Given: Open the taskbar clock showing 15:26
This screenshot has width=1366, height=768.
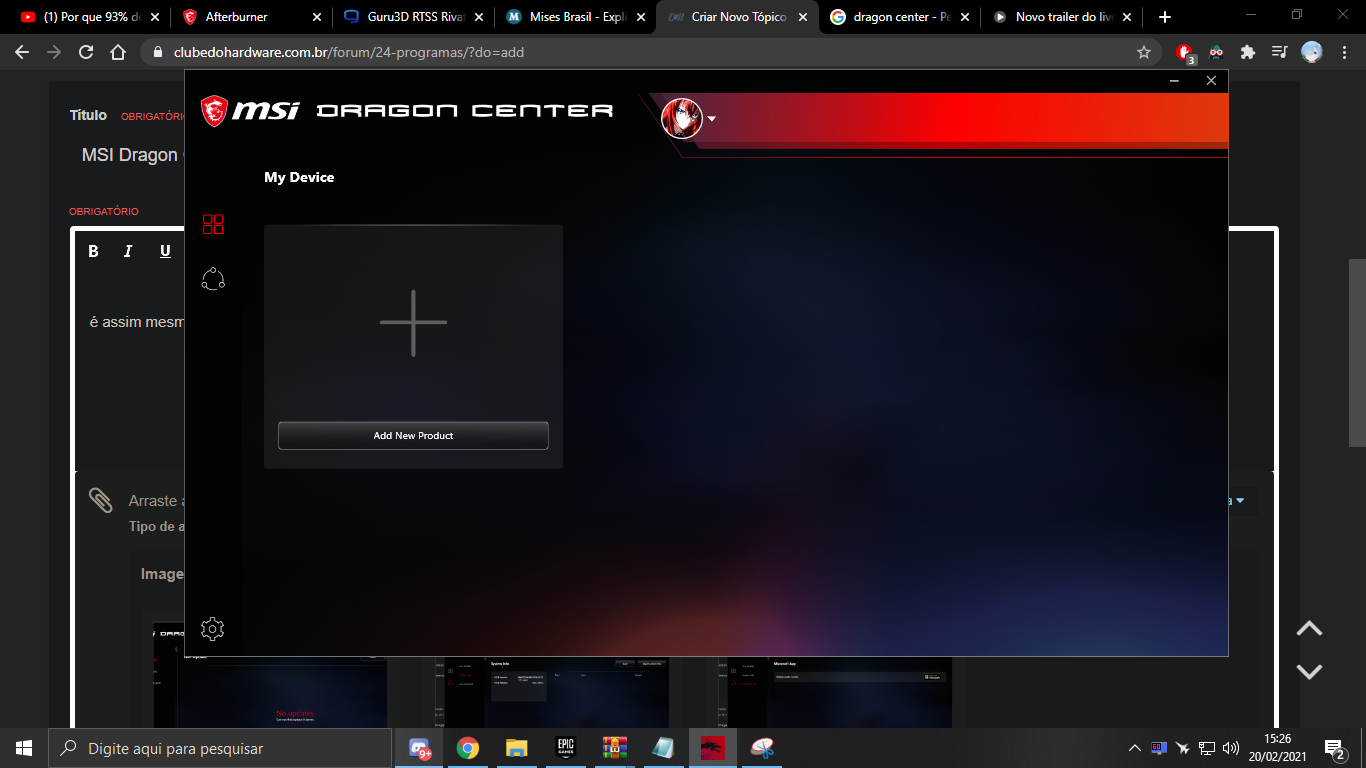Looking at the screenshot, I should [1277, 748].
